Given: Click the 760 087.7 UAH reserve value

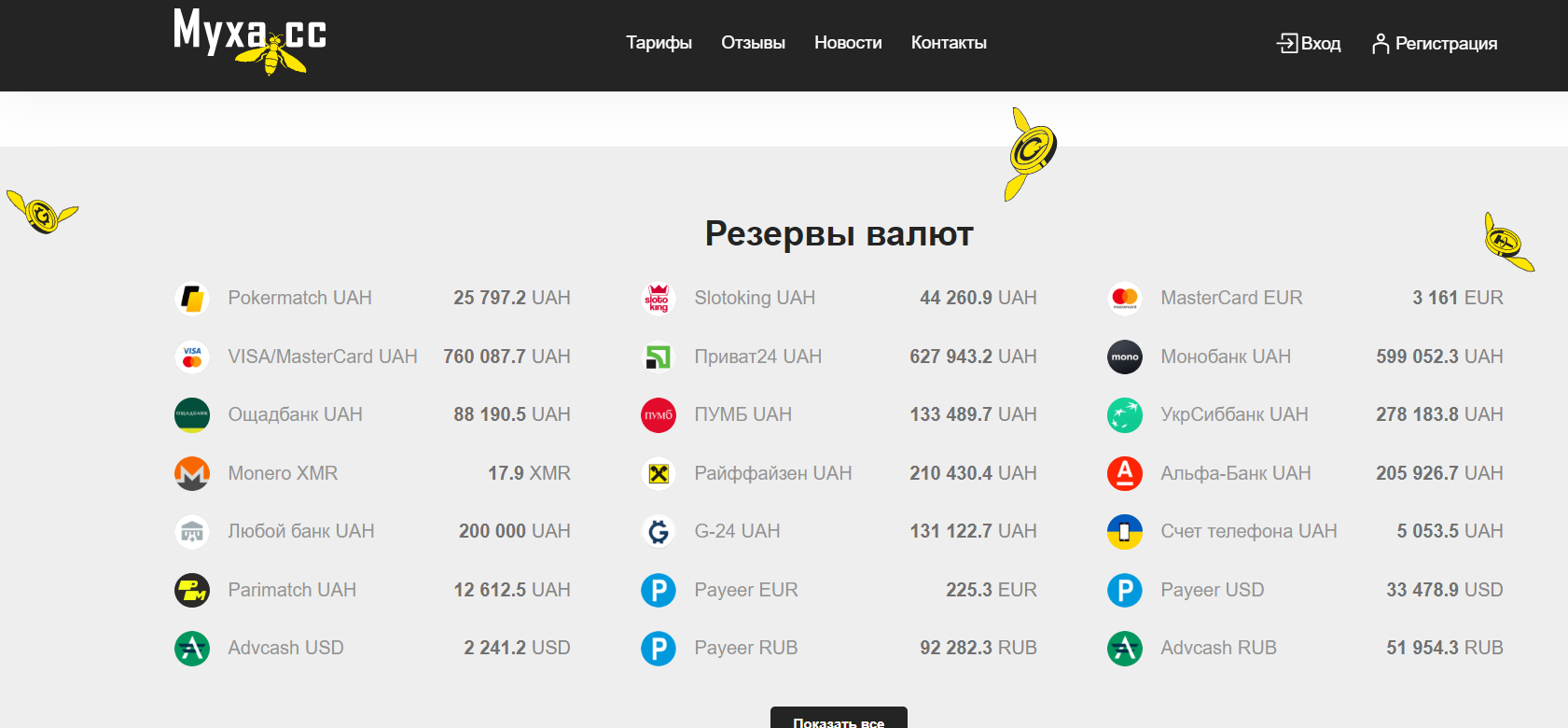Looking at the screenshot, I should [x=506, y=357].
